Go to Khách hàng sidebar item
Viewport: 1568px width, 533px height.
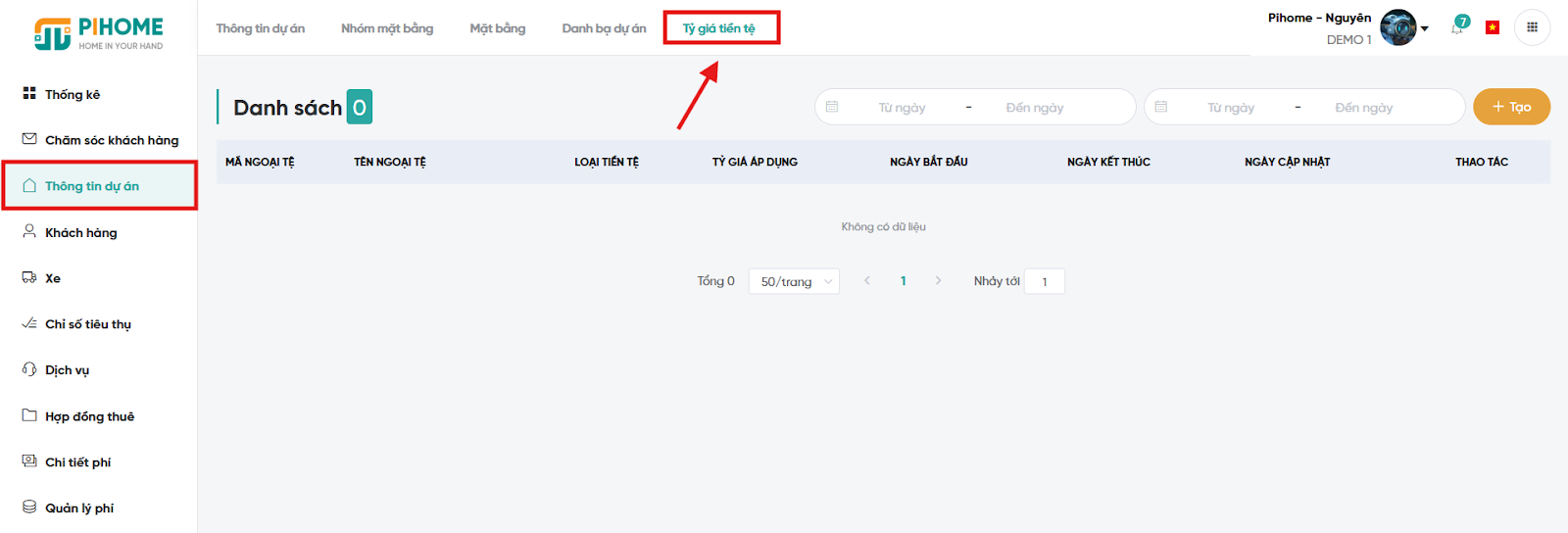(x=80, y=232)
